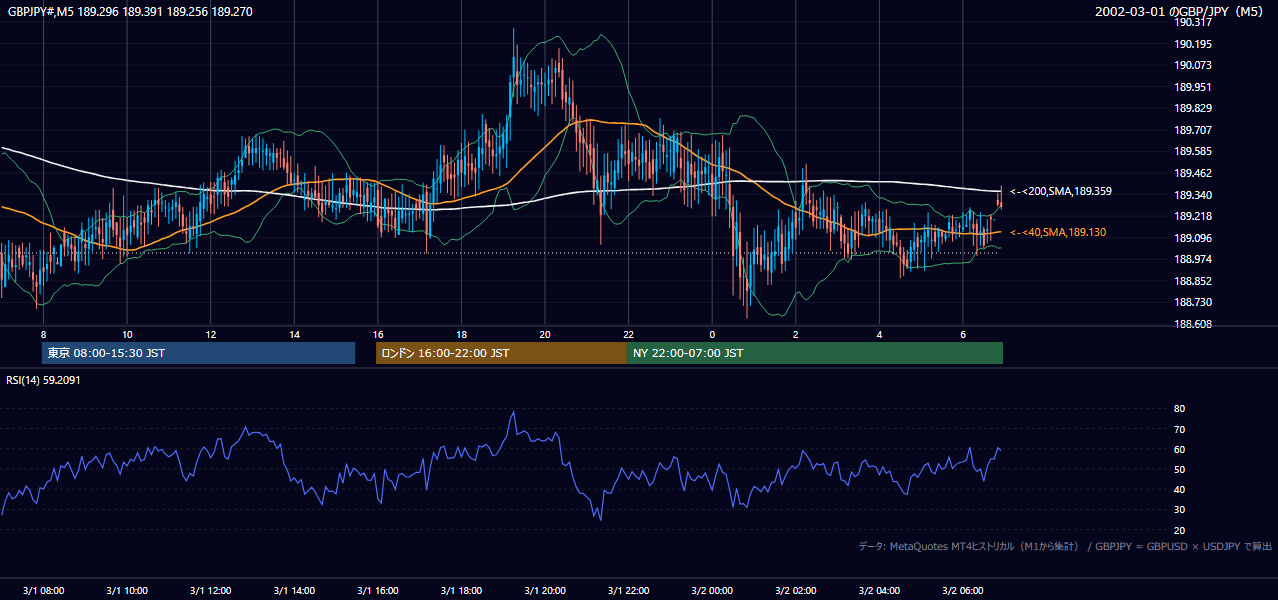Click the 3/1 18:00 bottom timeline label
Screen dimensions: 1278x600
click(x=462, y=590)
